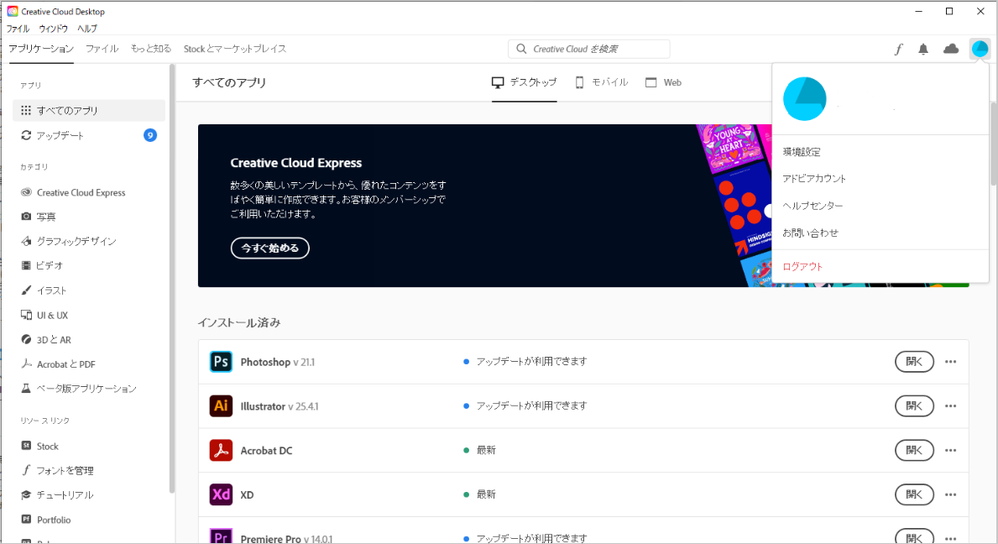Select すべてのアプリ in sidebar
Viewport: 998px width, 544px height.
pos(88,110)
